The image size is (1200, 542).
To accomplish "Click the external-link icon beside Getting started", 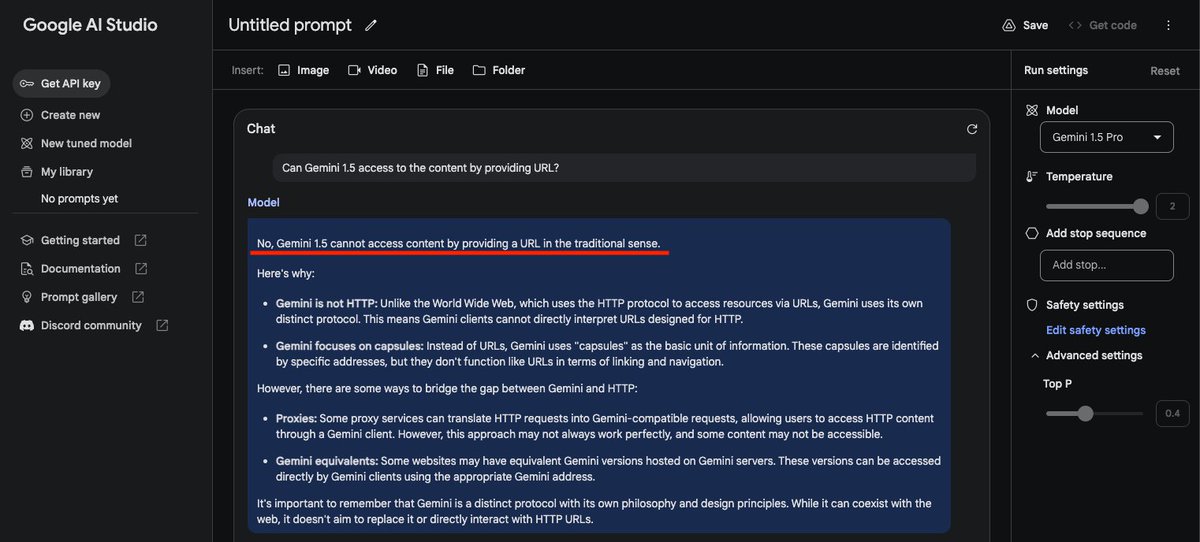I will pos(140,240).
